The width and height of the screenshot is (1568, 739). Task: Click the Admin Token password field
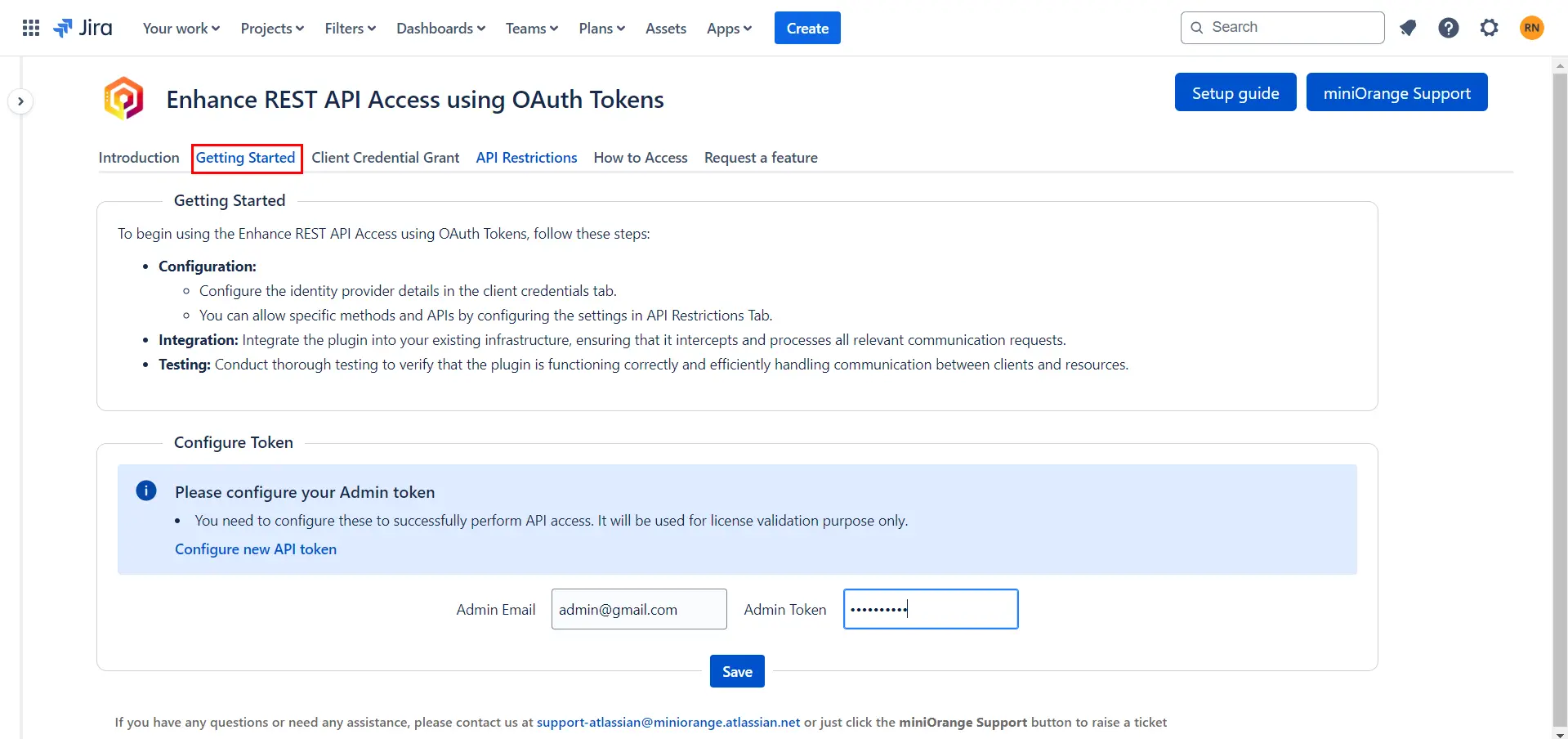[931, 609]
